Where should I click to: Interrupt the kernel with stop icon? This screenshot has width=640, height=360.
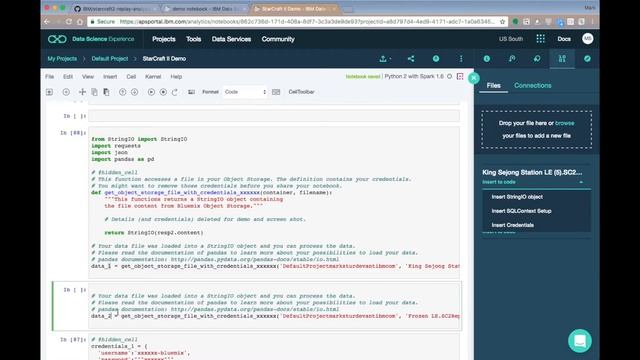pos(163,92)
